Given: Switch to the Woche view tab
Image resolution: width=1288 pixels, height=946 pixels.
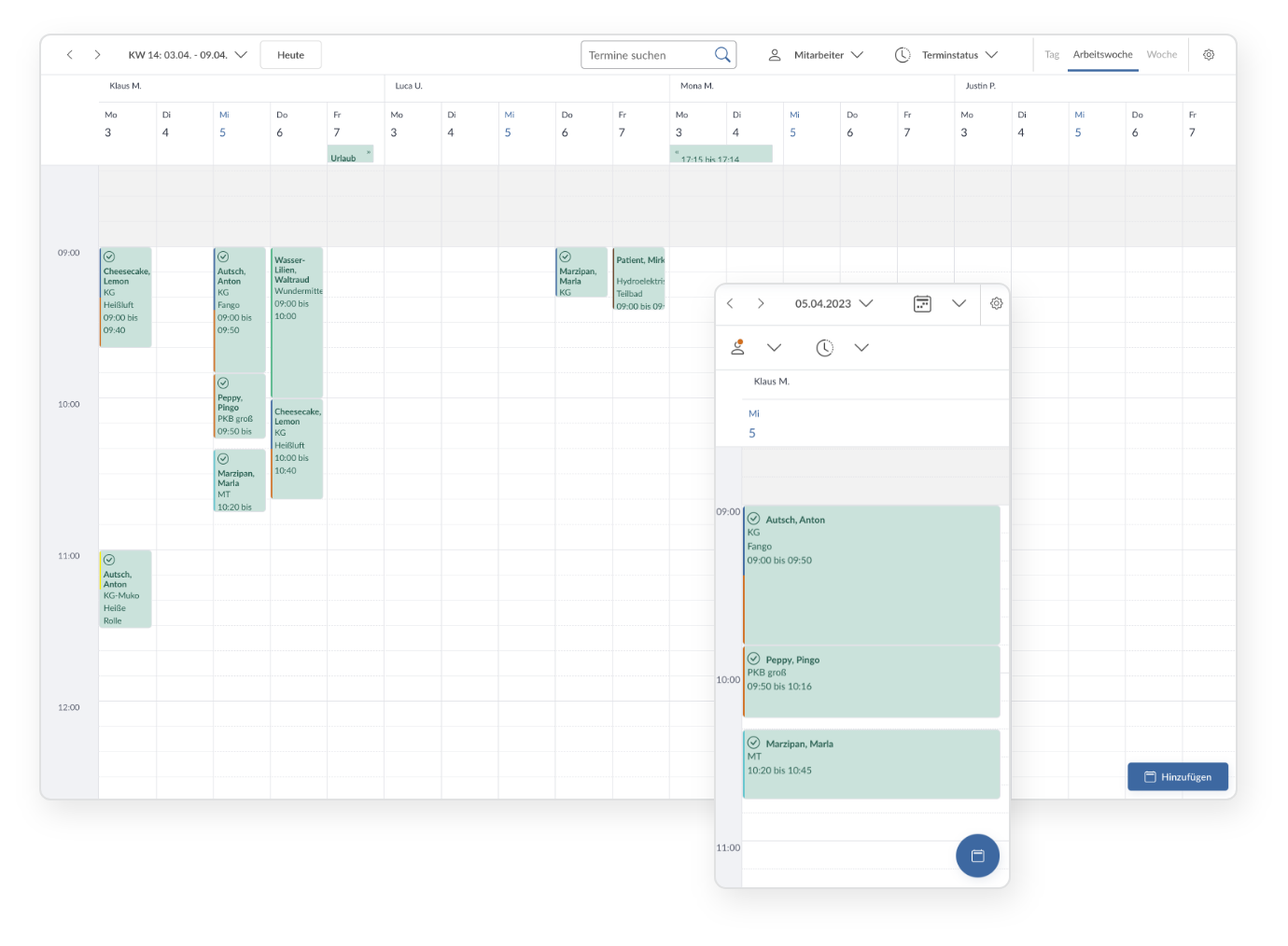Looking at the screenshot, I should click(1161, 55).
